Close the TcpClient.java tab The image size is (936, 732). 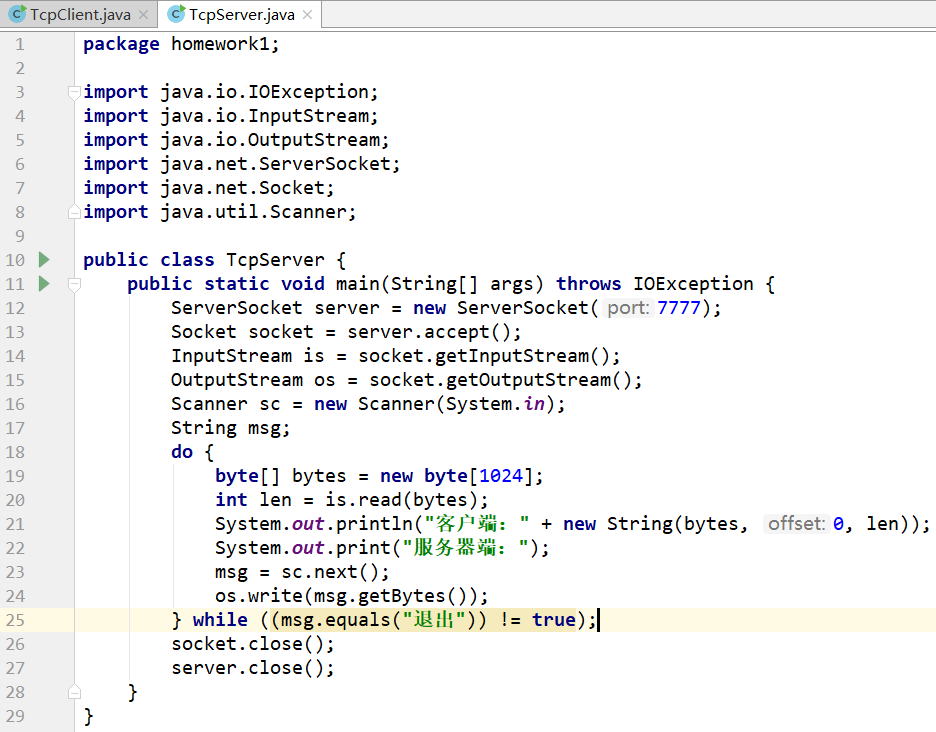point(143,15)
